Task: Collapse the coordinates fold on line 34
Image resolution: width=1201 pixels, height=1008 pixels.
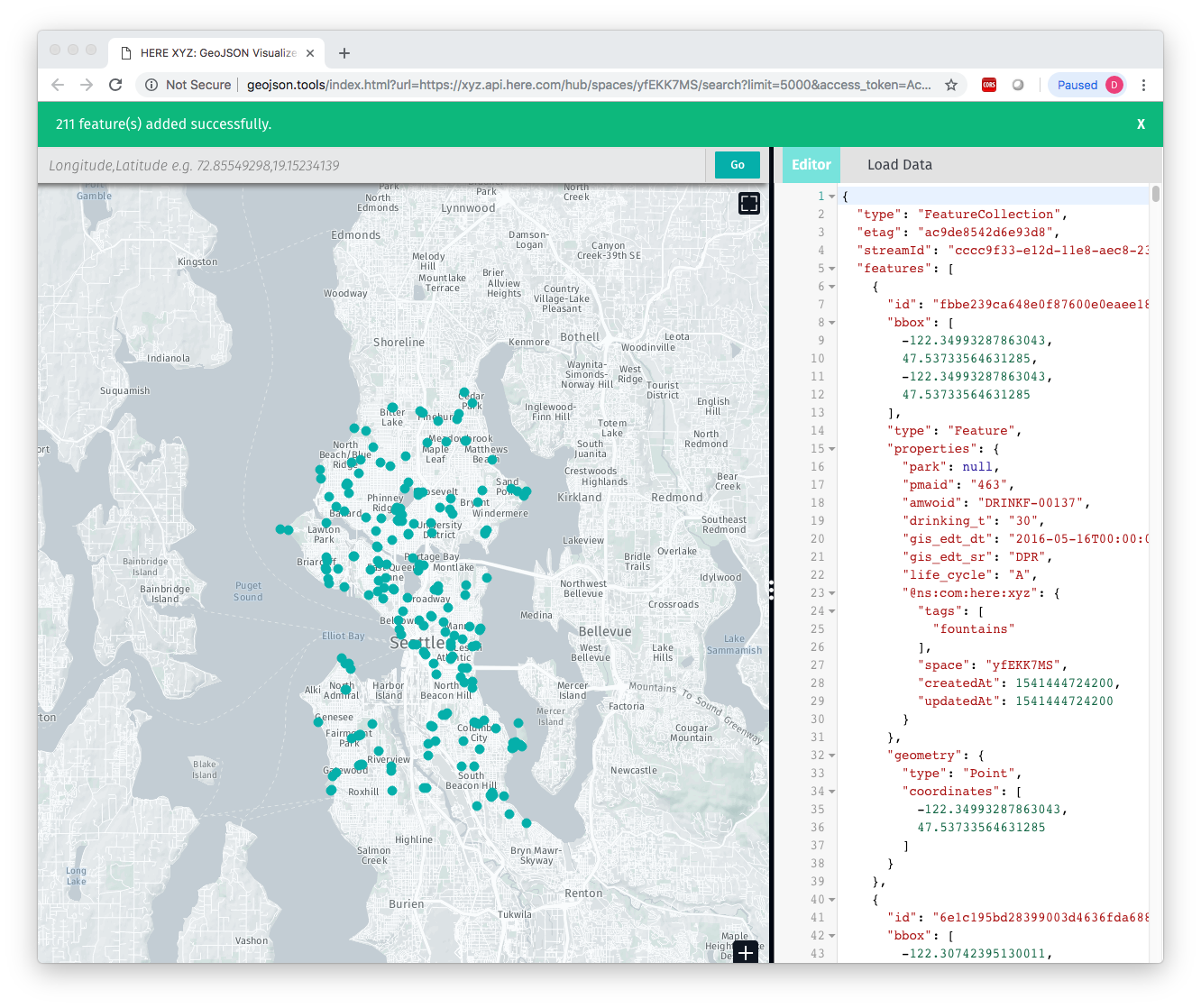Action: [831, 792]
